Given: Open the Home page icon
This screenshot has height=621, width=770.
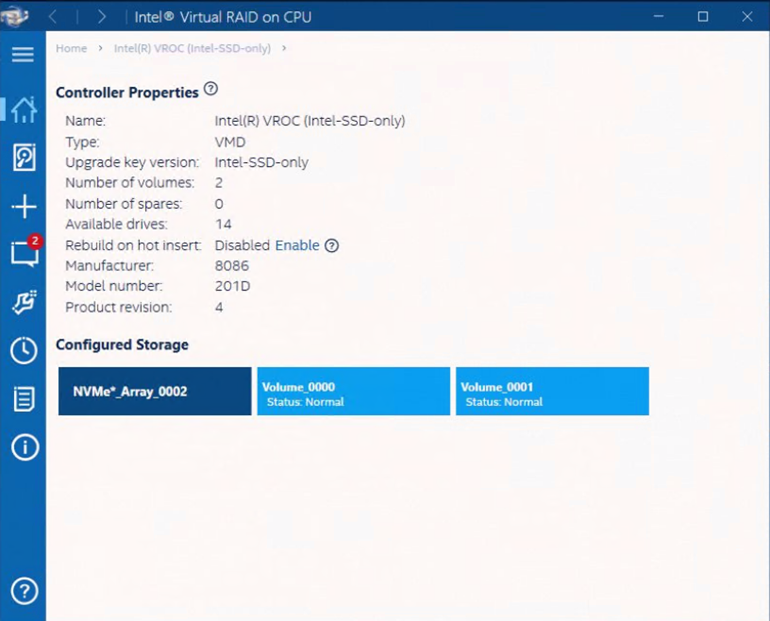Looking at the screenshot, I should pos(23,108).
